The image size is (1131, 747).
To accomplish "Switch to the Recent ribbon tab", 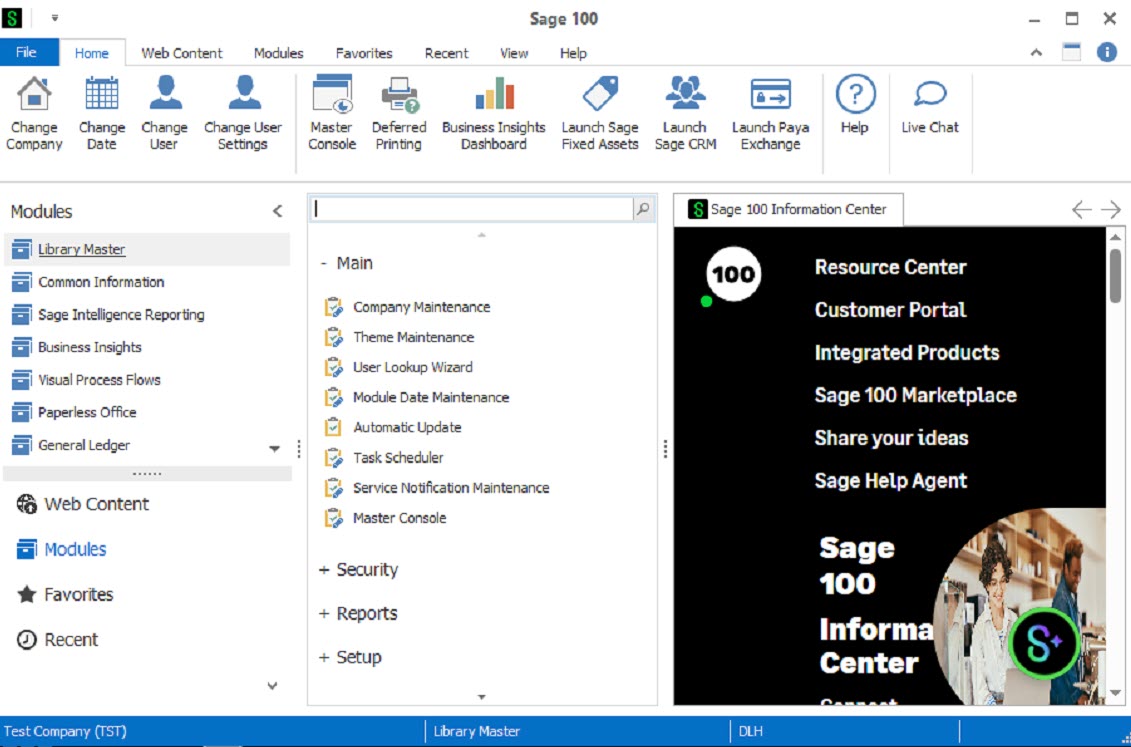I will click(x=446, y=53).
